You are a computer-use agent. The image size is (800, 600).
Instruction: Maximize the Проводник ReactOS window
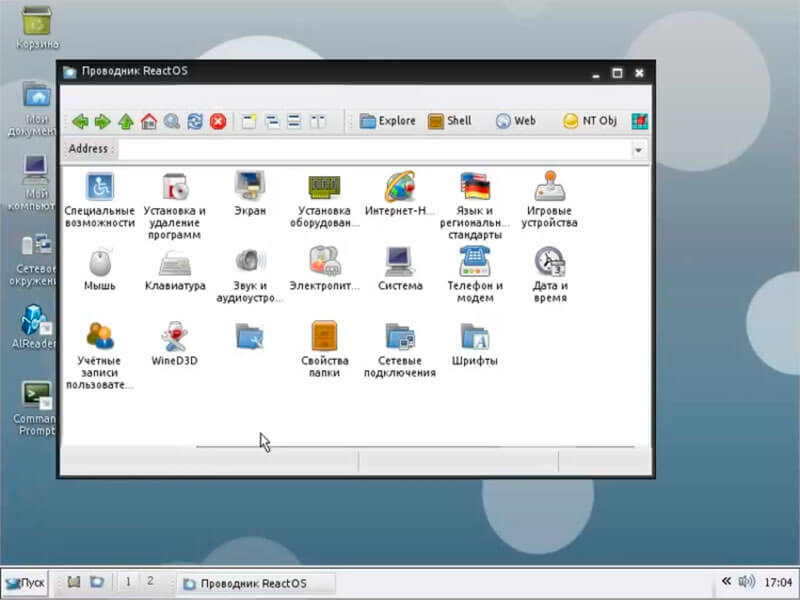(617, 73)
